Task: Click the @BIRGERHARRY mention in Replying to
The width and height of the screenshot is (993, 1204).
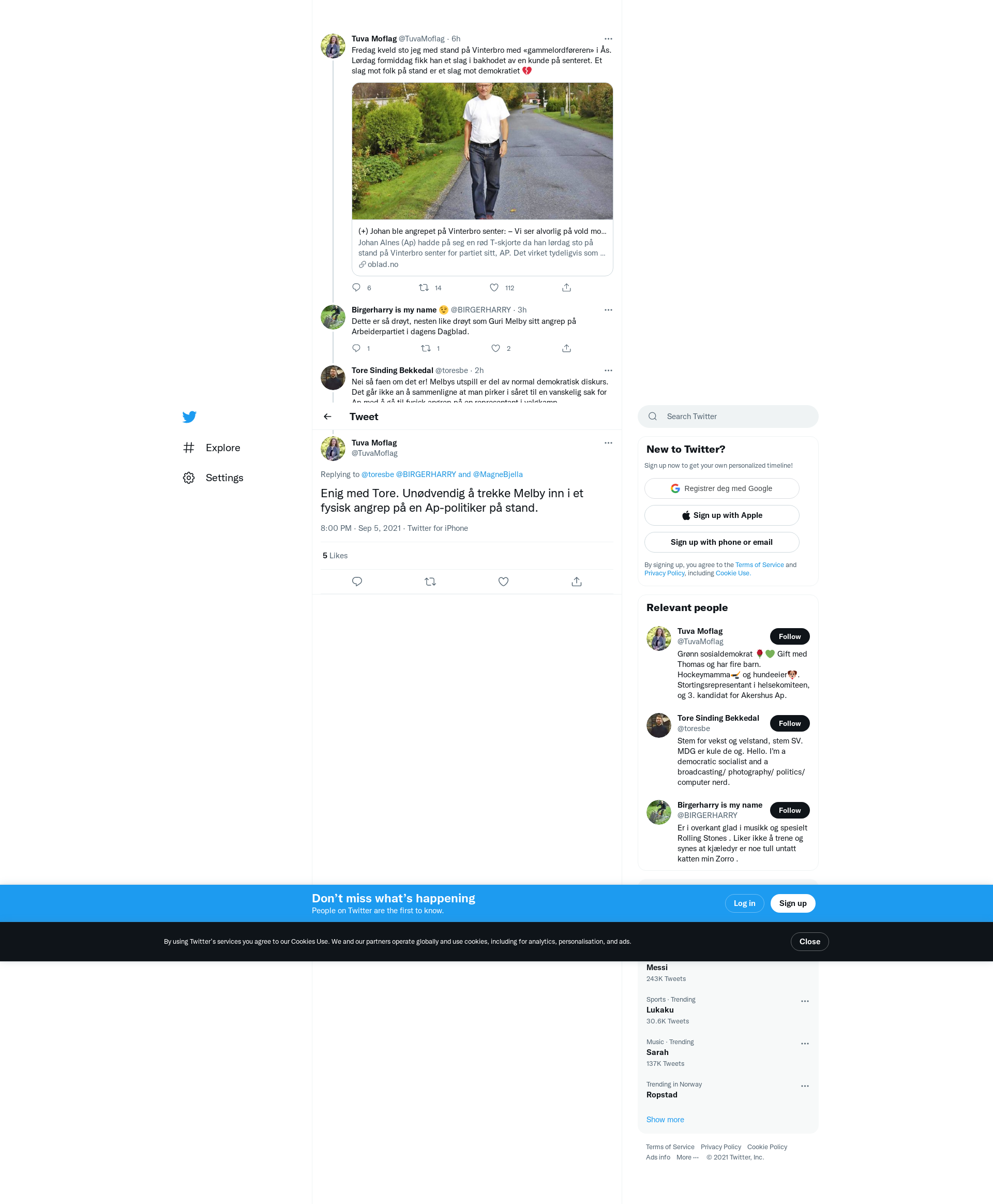Action: tap(426, 474)
